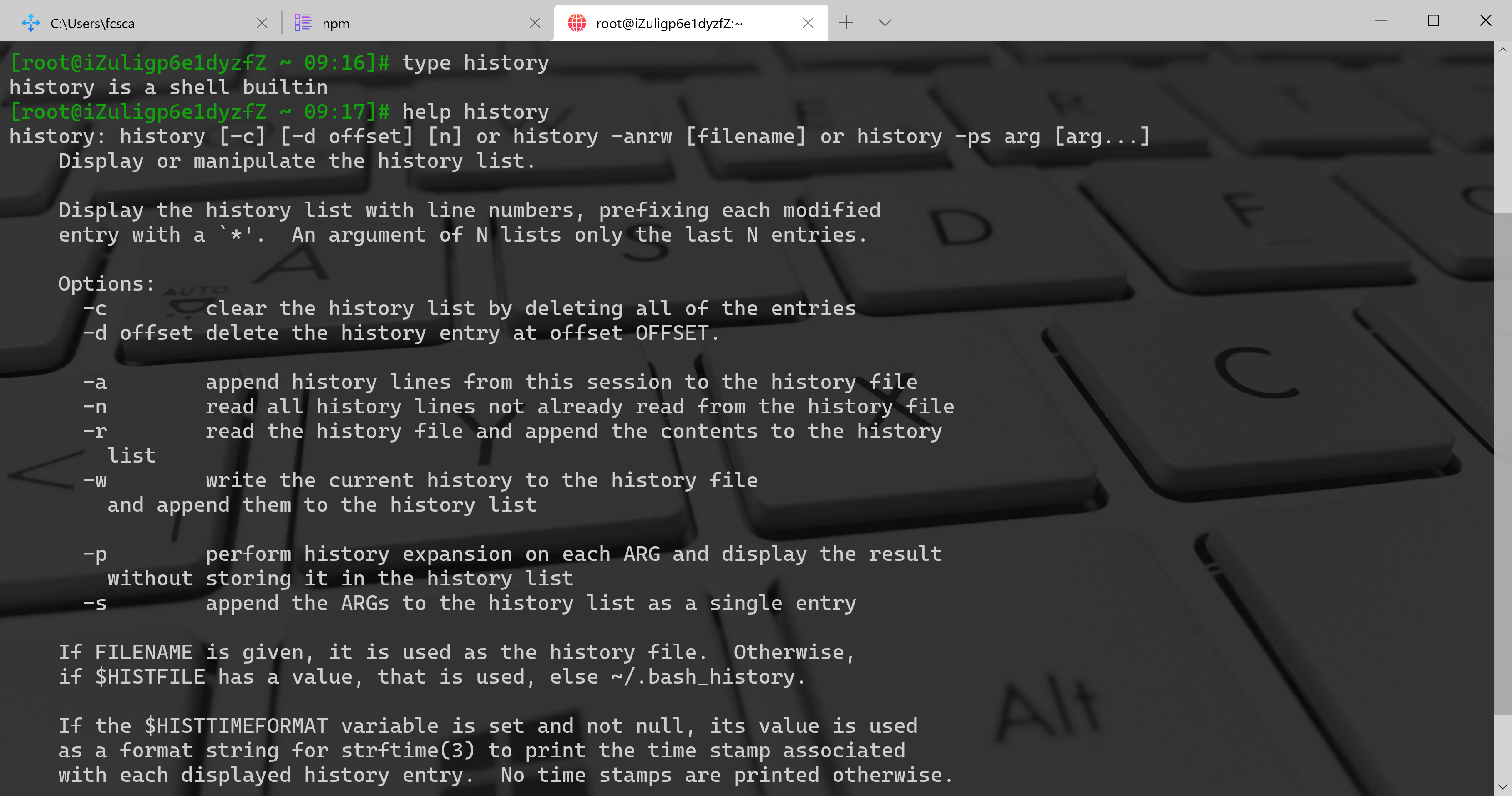The width and height of the screenshot is (1512, 796).
Task: Click the vertical scrollbar thumb
Action: pyautogui.click(x=1502, y=463)
